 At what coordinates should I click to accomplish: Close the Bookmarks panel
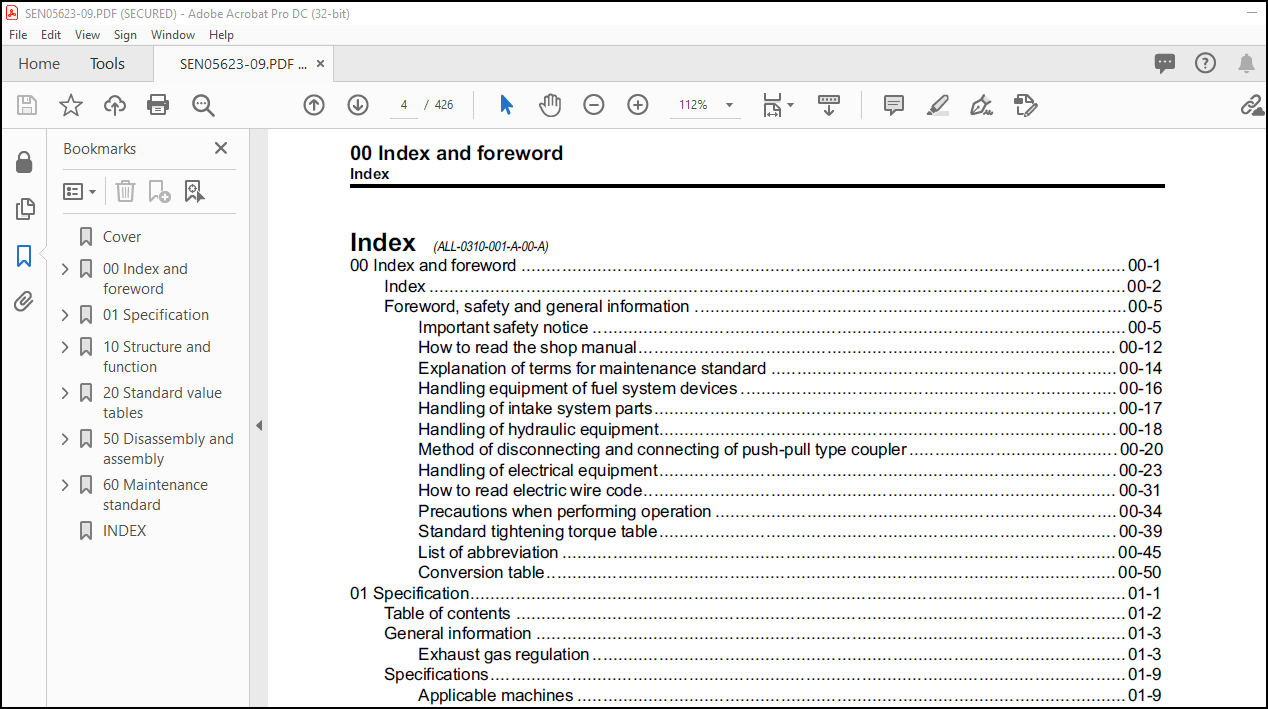[221, 148]
